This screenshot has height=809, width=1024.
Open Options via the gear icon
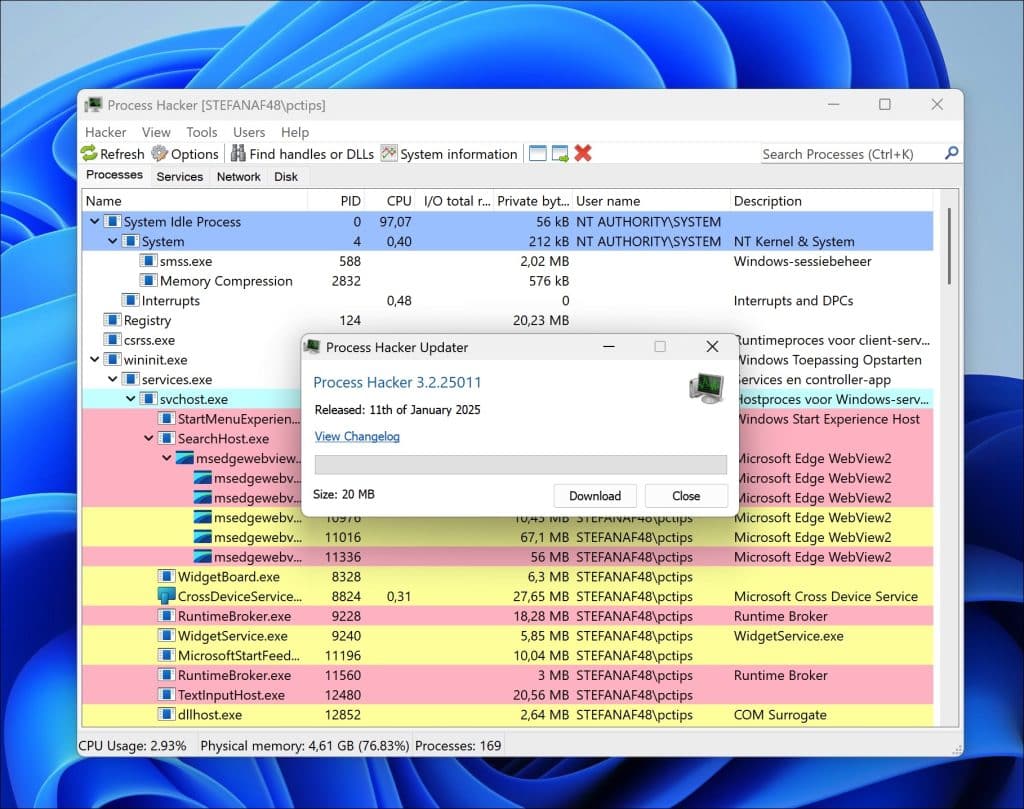(x=160, y=154)
